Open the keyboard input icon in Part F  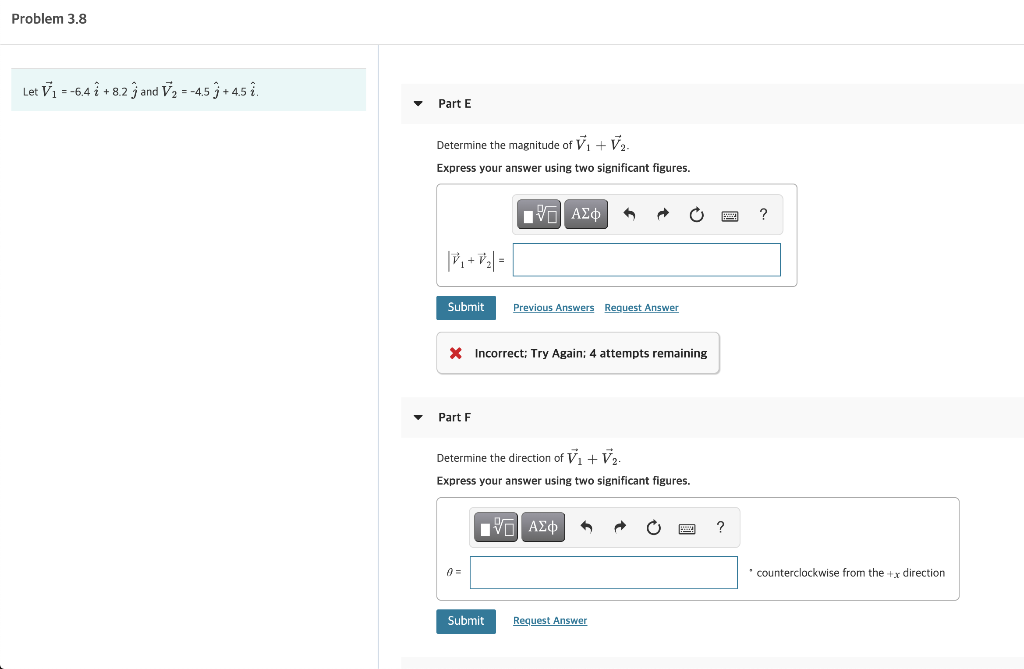[686, 527]
